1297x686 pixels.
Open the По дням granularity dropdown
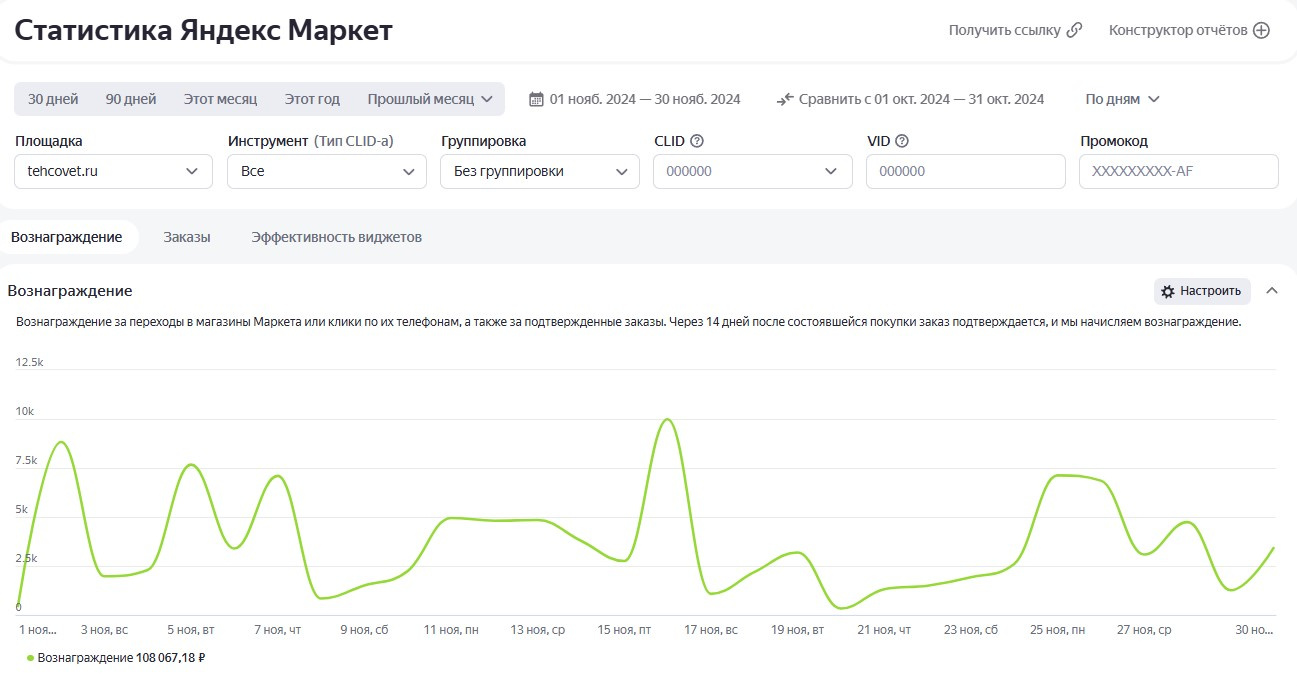click(x=1123, y=99)
